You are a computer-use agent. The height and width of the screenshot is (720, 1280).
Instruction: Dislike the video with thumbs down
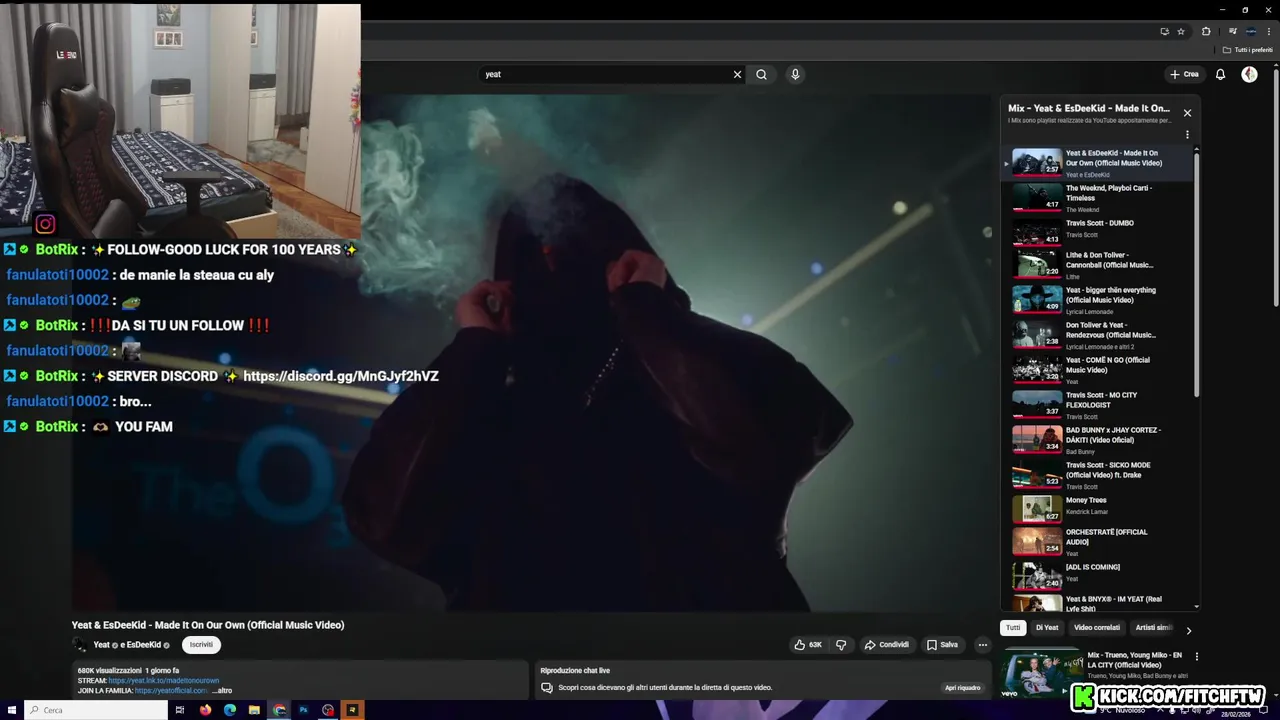(841, 645)
